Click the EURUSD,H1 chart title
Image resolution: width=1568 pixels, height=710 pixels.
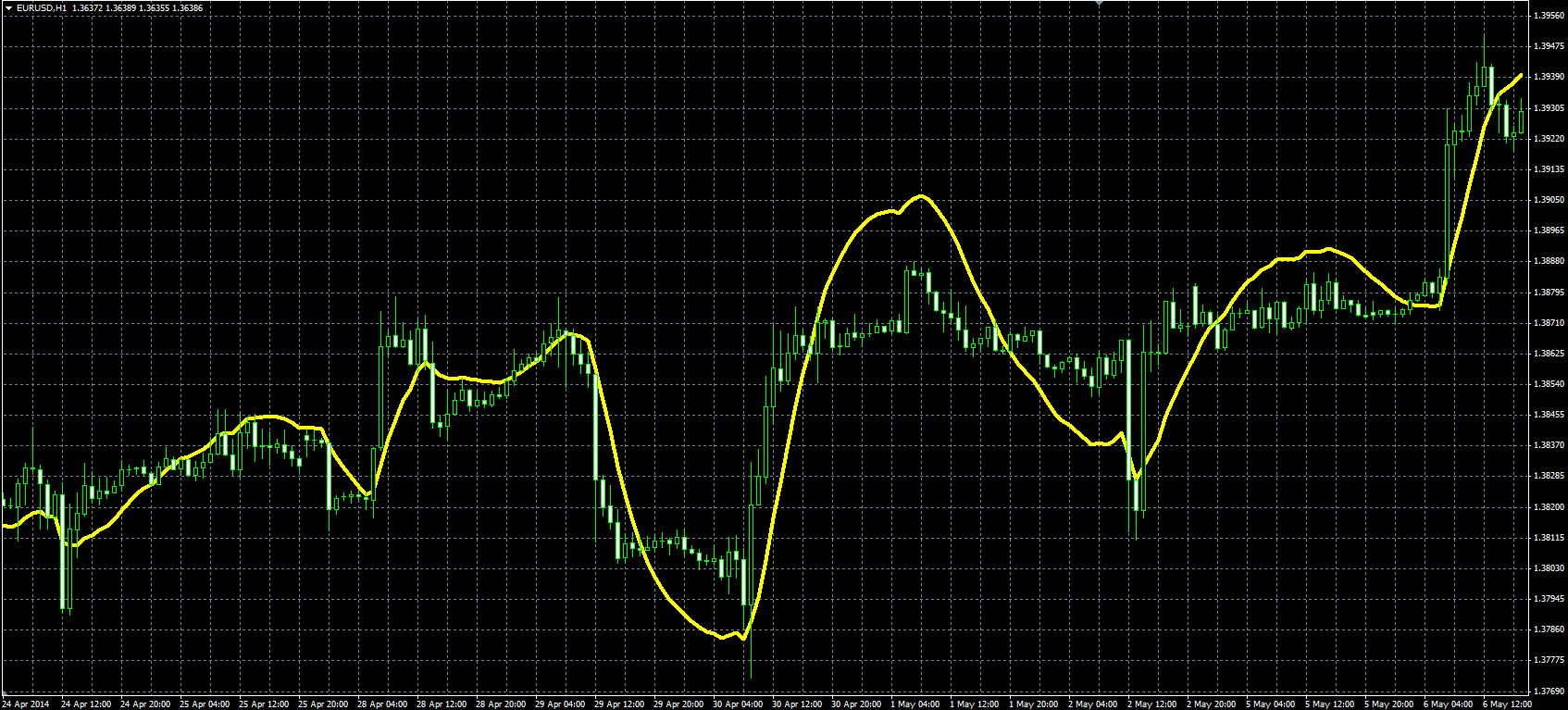click(x=42, y=7)
